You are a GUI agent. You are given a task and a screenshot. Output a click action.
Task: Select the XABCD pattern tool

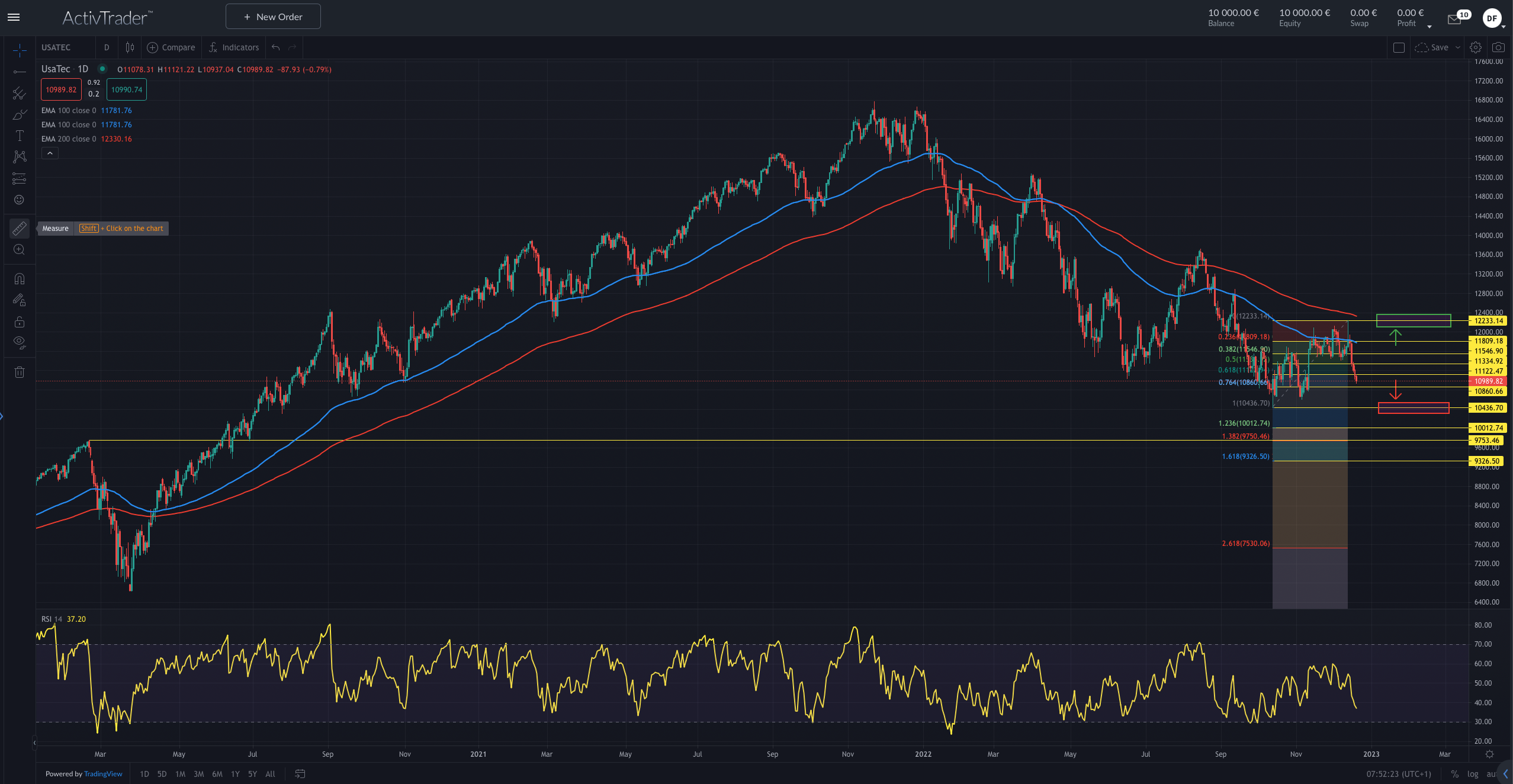pos(20,157)
